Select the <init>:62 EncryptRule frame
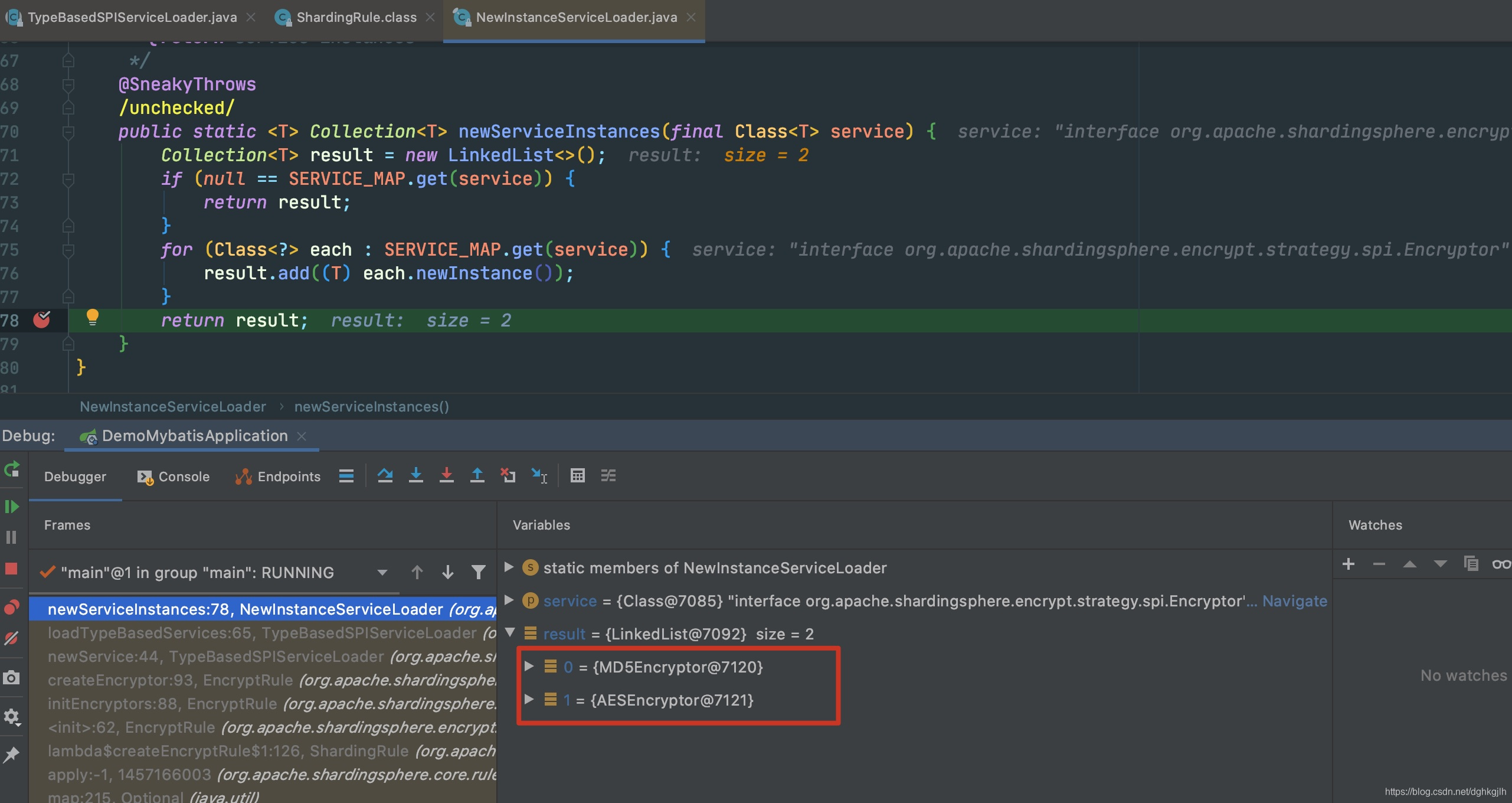Image resolution: width=1512 pixels, height=803 pixels. coord(263,727)
